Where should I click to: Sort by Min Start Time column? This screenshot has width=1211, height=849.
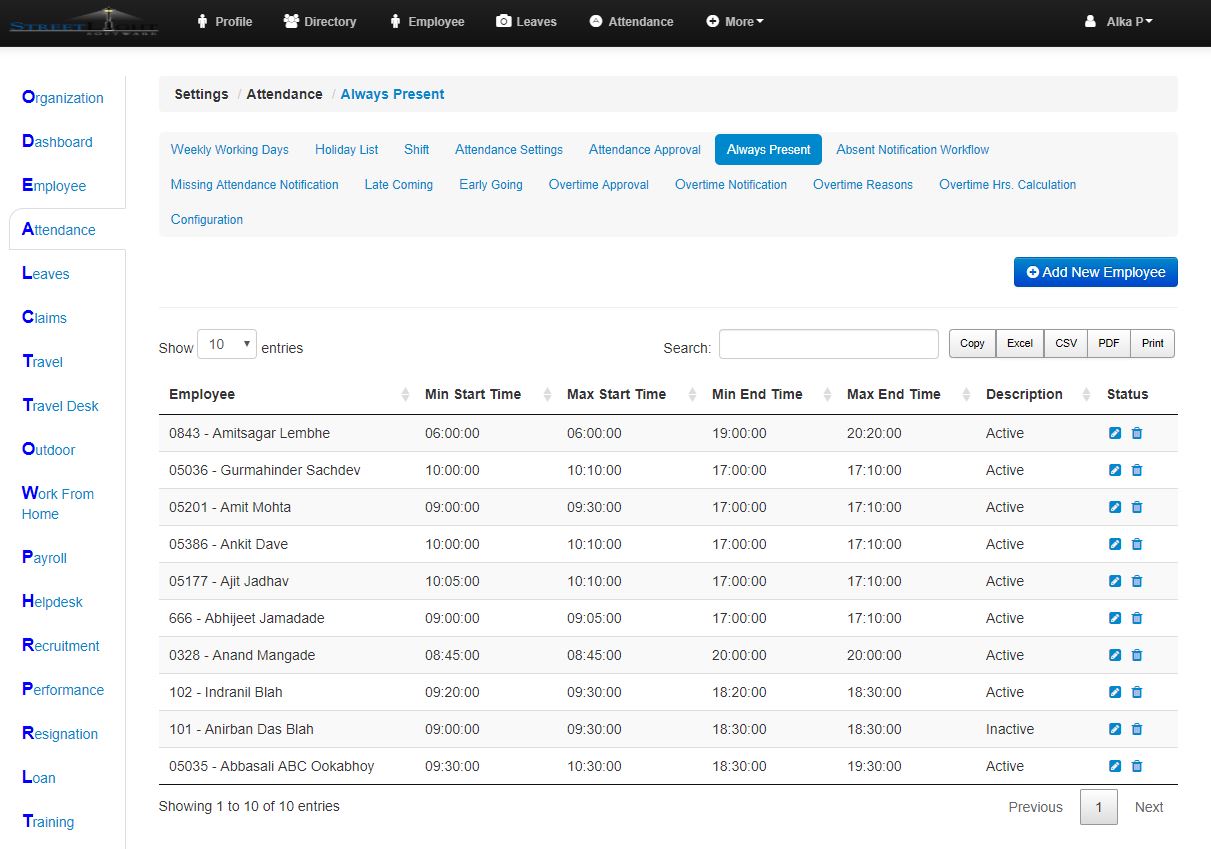[473, 394]
